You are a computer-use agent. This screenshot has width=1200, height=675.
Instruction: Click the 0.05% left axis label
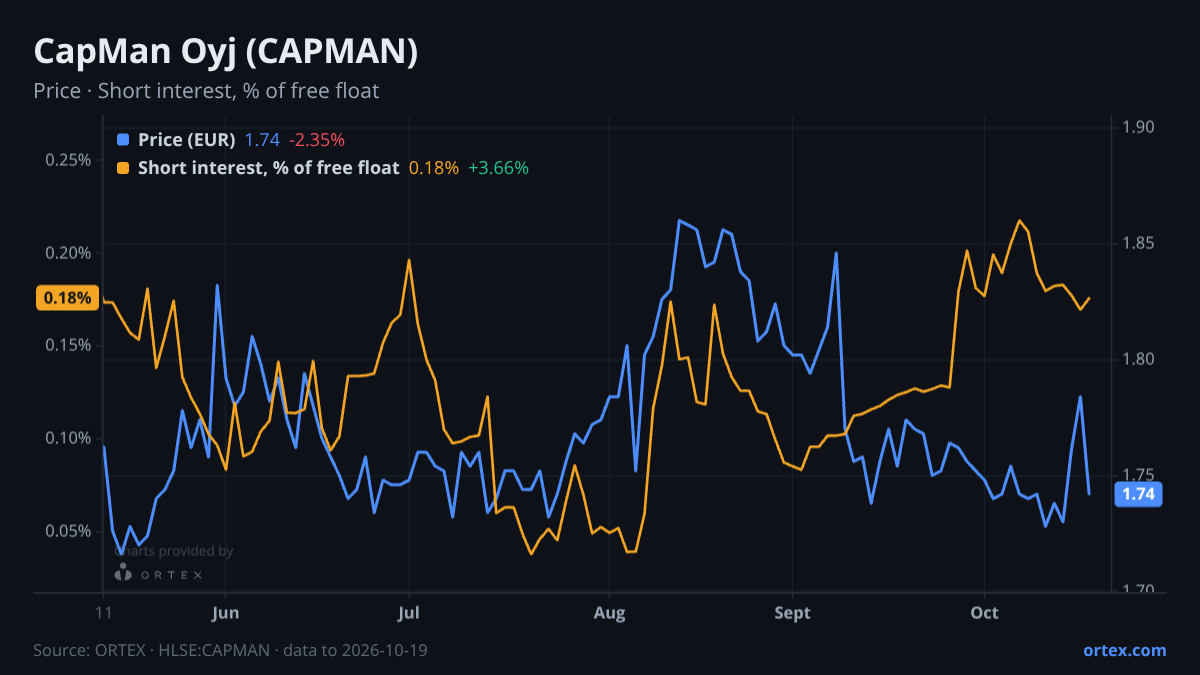(x=69, y=530)
